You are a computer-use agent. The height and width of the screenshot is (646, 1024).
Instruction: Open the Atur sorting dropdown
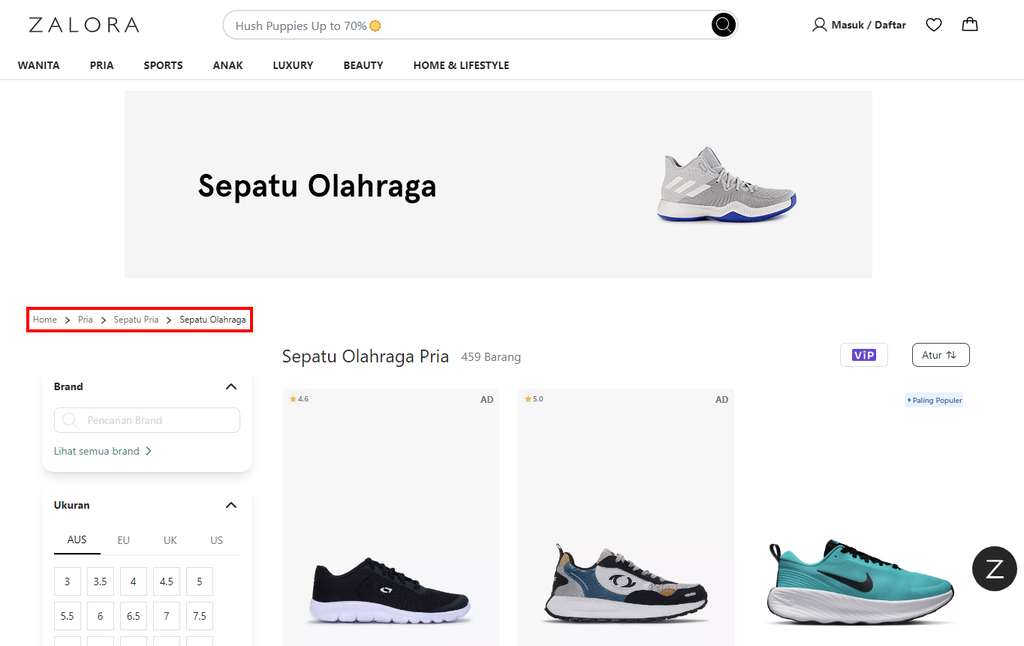(x=939, y=354)
